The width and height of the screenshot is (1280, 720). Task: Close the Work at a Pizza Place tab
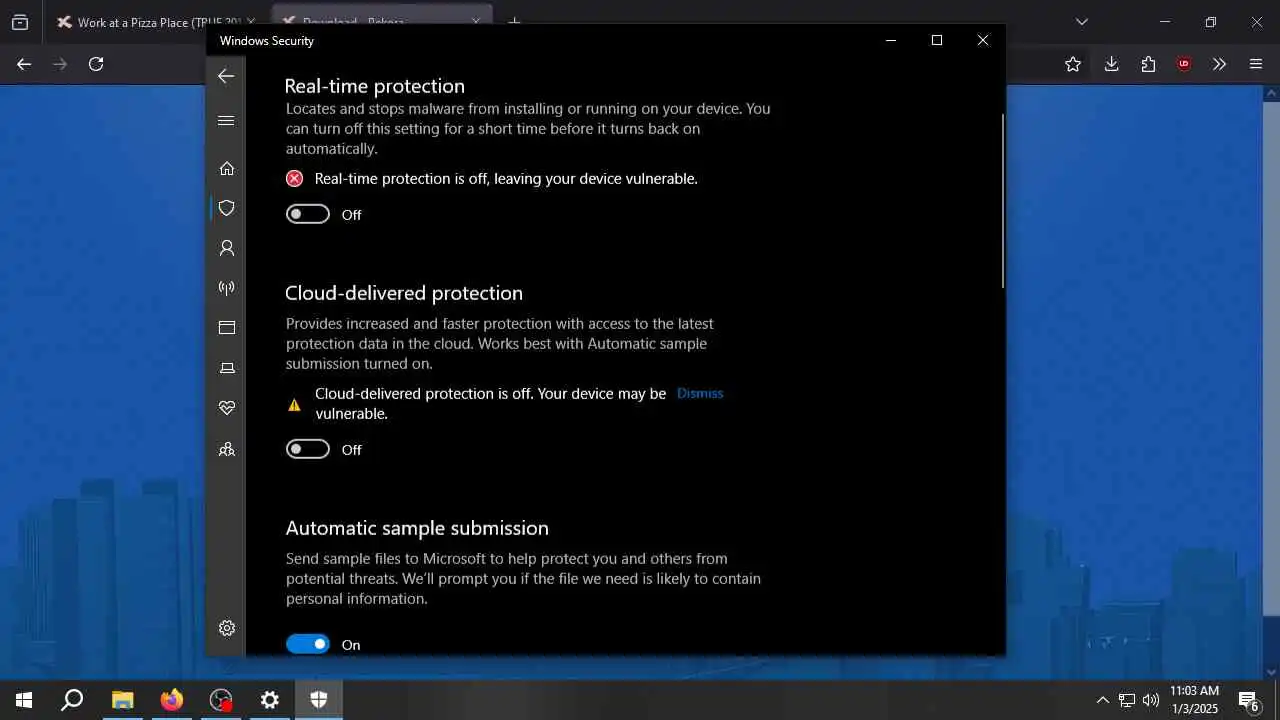[251, 22]
